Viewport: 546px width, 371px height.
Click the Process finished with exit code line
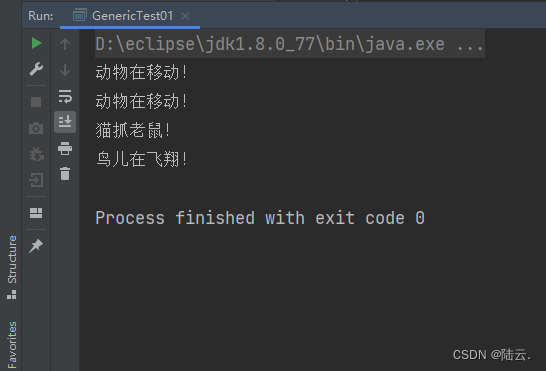pos(260,218)
